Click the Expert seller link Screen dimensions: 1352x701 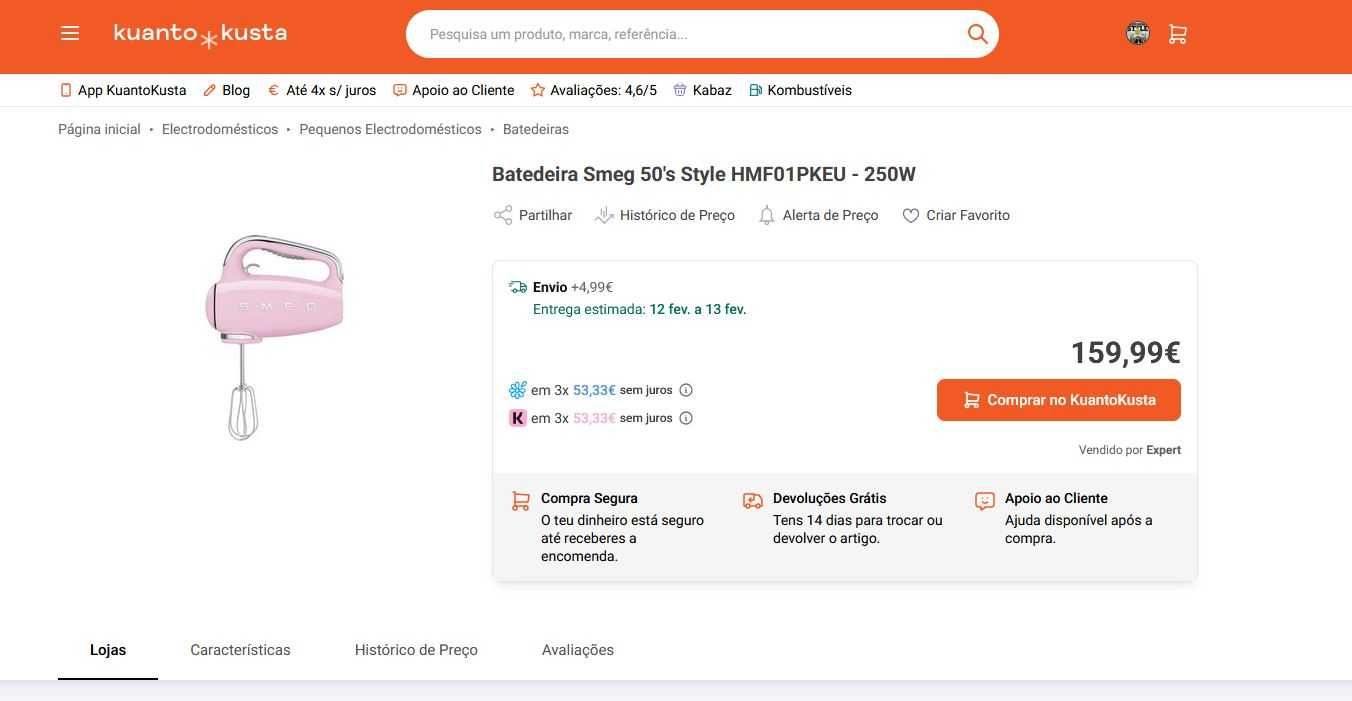[x=1163, y=450]
